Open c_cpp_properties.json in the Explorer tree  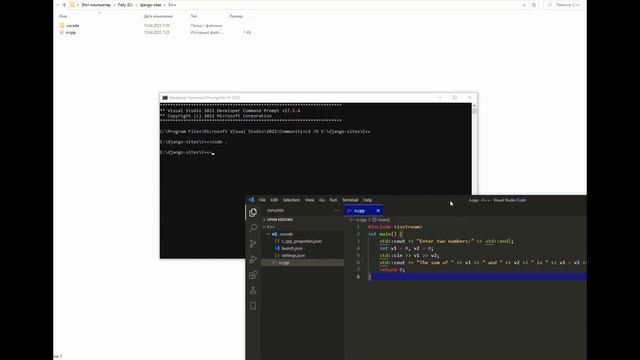[x=301, y=241]
